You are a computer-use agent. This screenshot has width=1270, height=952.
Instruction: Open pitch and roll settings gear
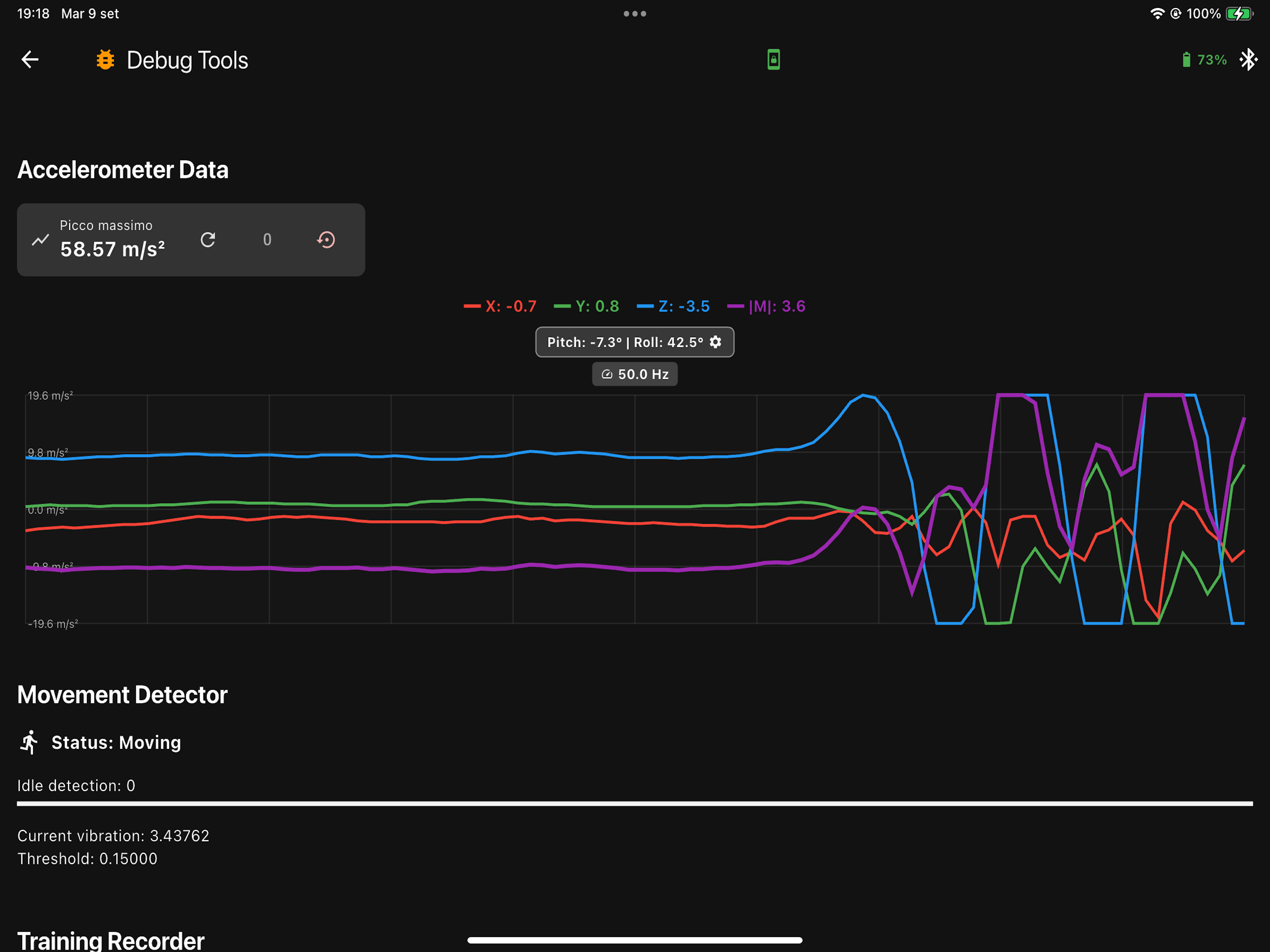pyautogui.click(x=715, y=342)
